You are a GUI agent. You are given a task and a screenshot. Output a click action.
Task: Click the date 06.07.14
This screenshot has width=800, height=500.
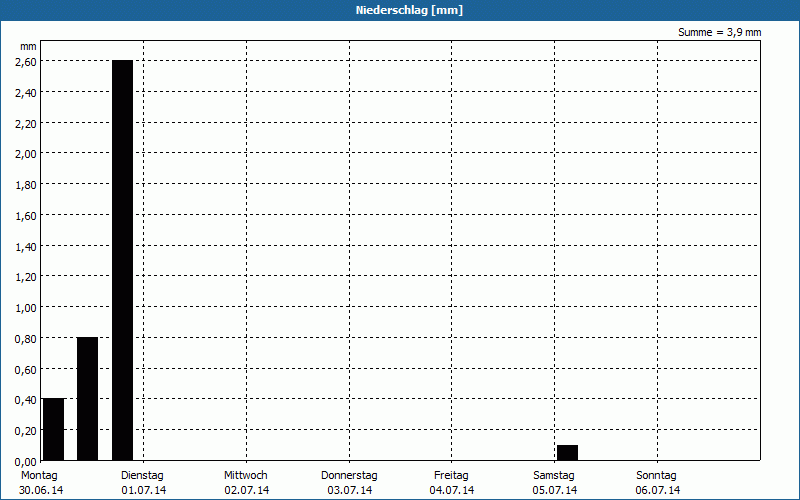(658, 491)
